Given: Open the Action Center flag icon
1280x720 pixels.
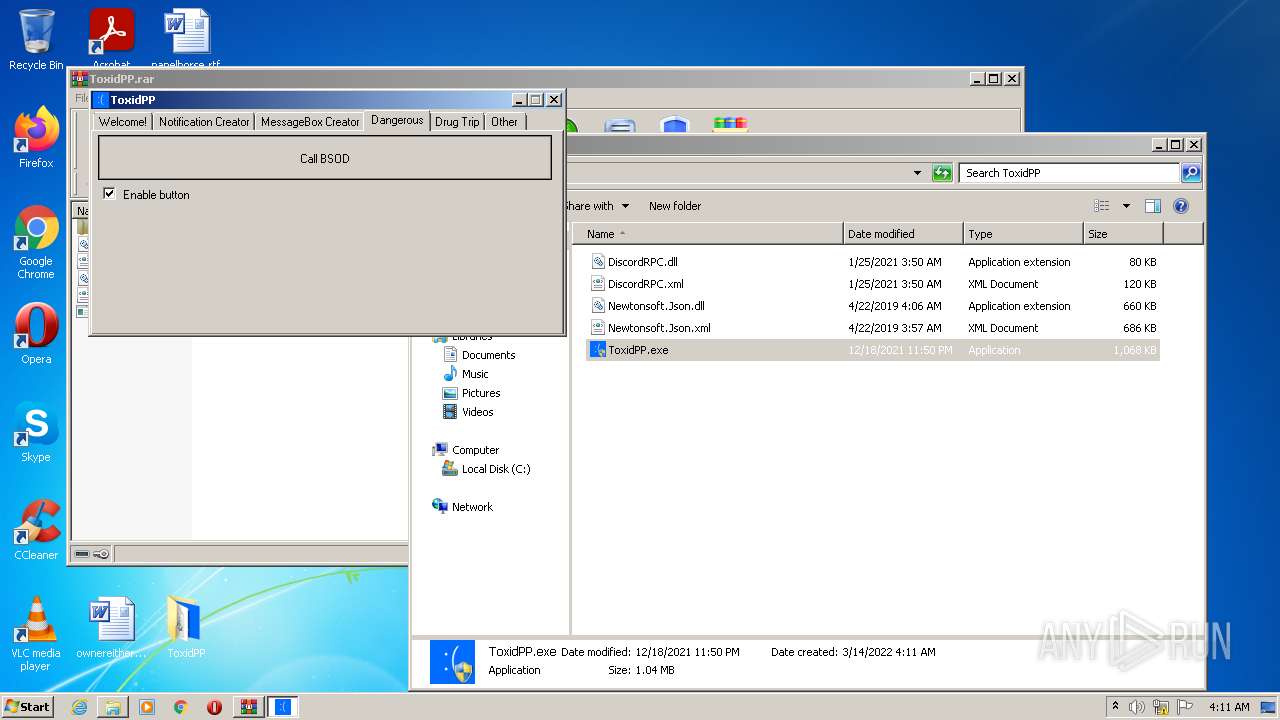Looking at the screenshot, I should (x=1185, y=707).
